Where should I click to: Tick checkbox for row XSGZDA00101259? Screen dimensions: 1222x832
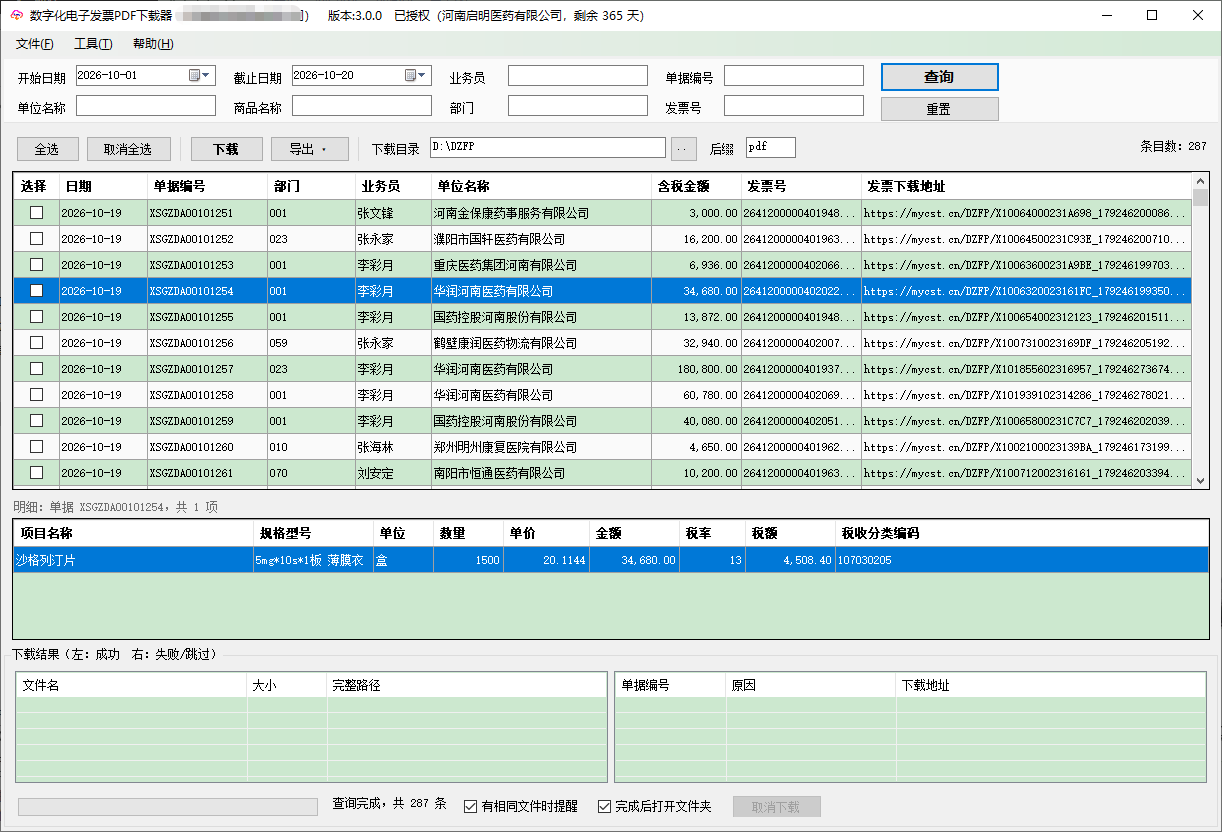click(x=36, y=421)
